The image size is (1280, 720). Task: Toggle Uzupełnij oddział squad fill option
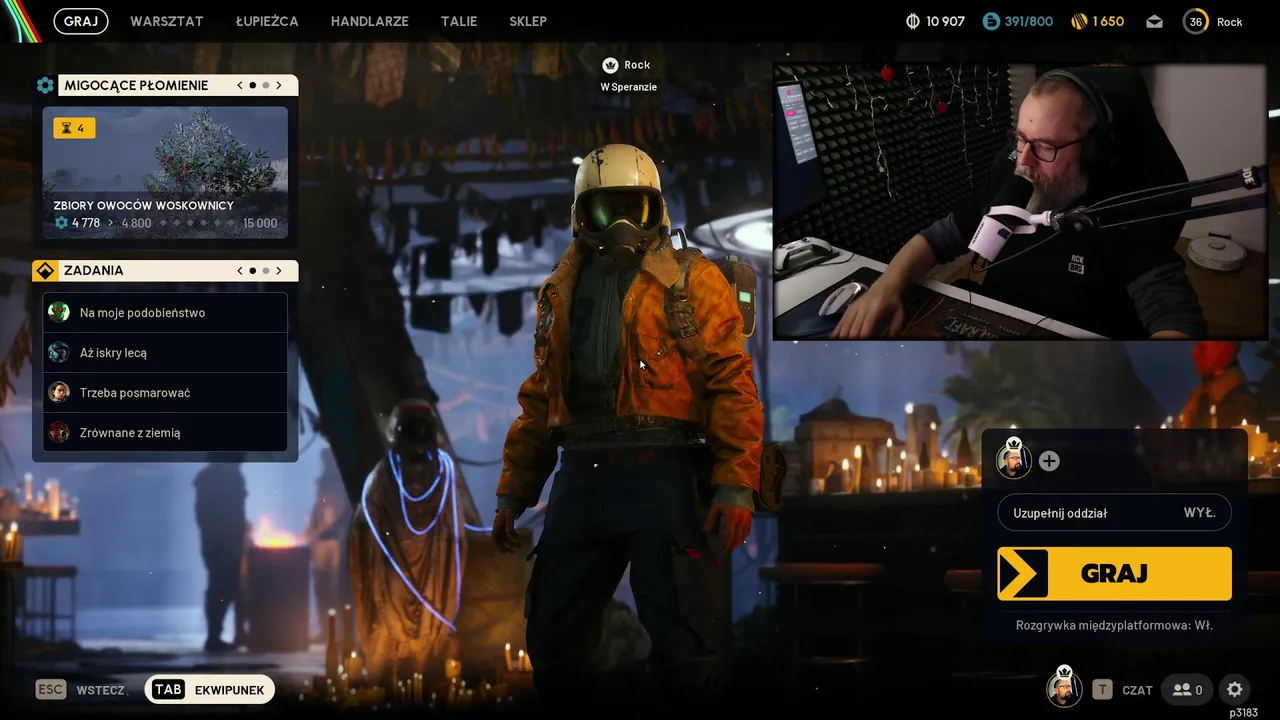click(1114, 513)
